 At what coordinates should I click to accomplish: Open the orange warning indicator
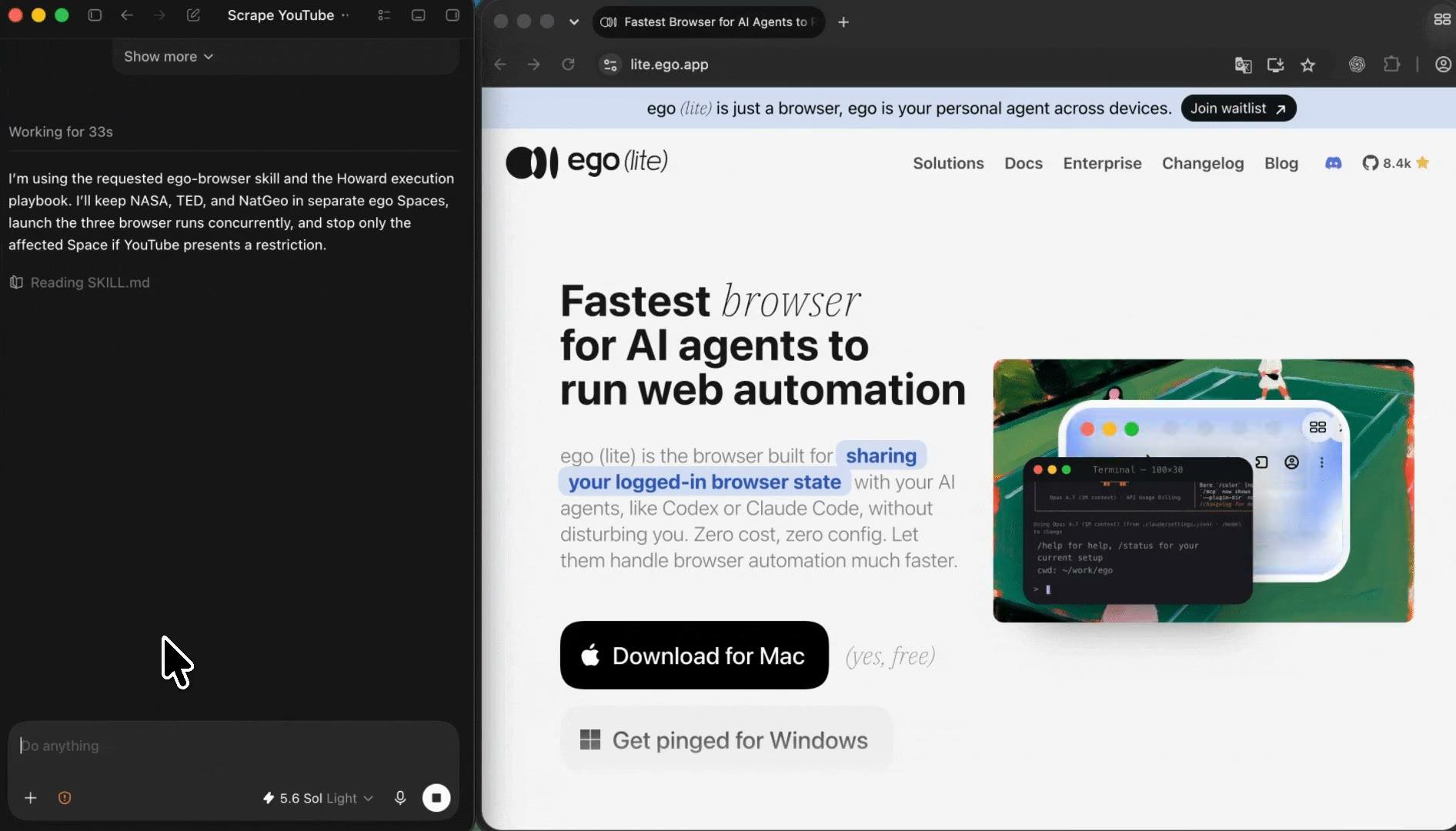click(65, 798)
